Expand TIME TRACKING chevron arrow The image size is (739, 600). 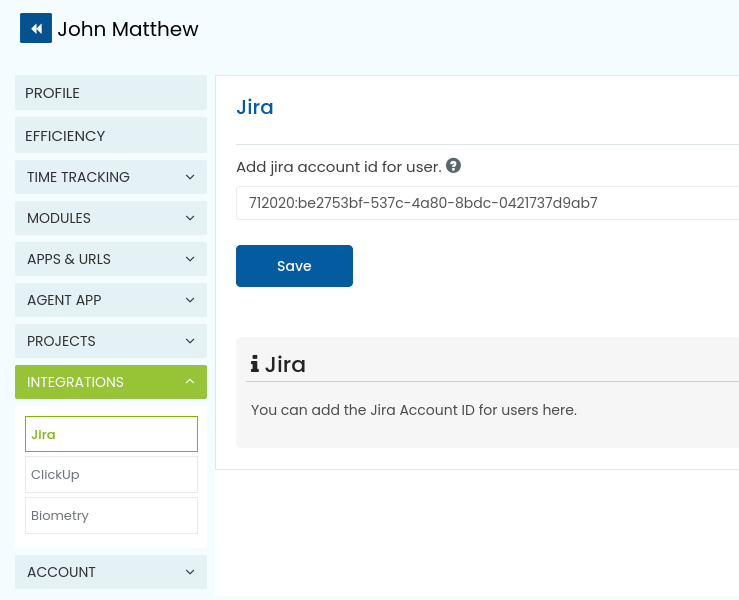coord(190,177)
